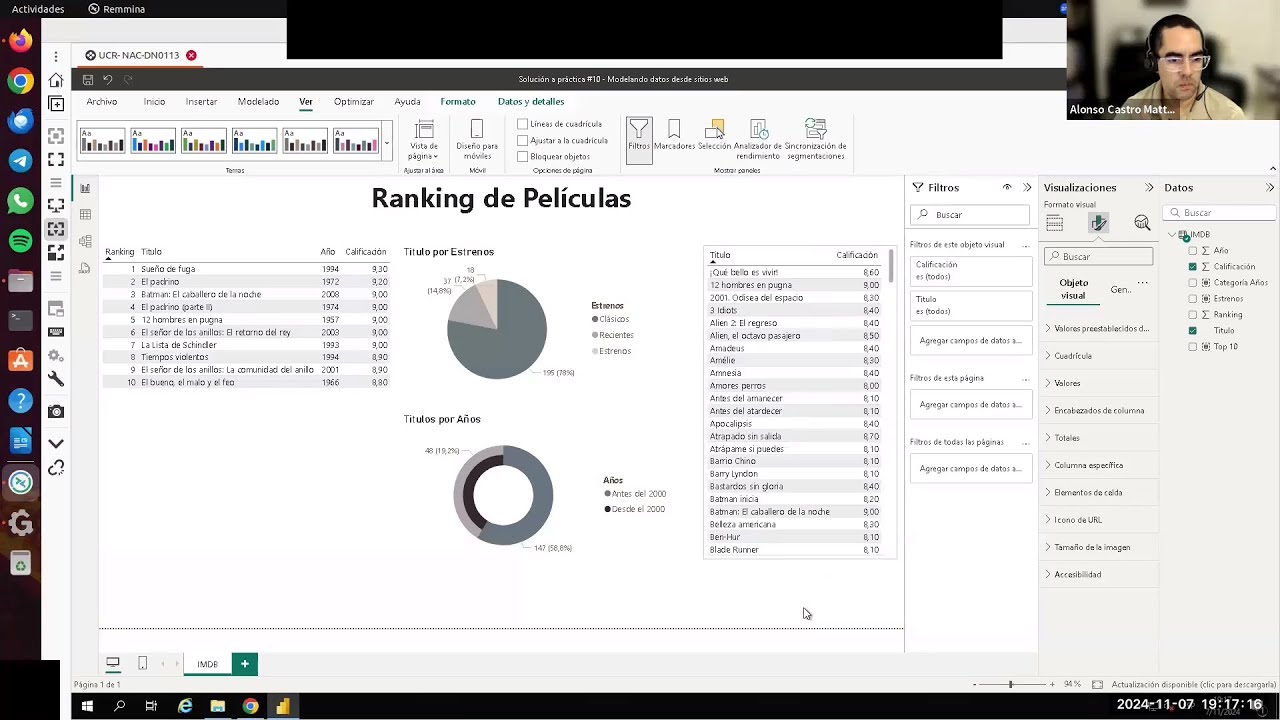Open the Insertar ribbon tab
This screenshot has width=1280, height=720.
[201, 101]
